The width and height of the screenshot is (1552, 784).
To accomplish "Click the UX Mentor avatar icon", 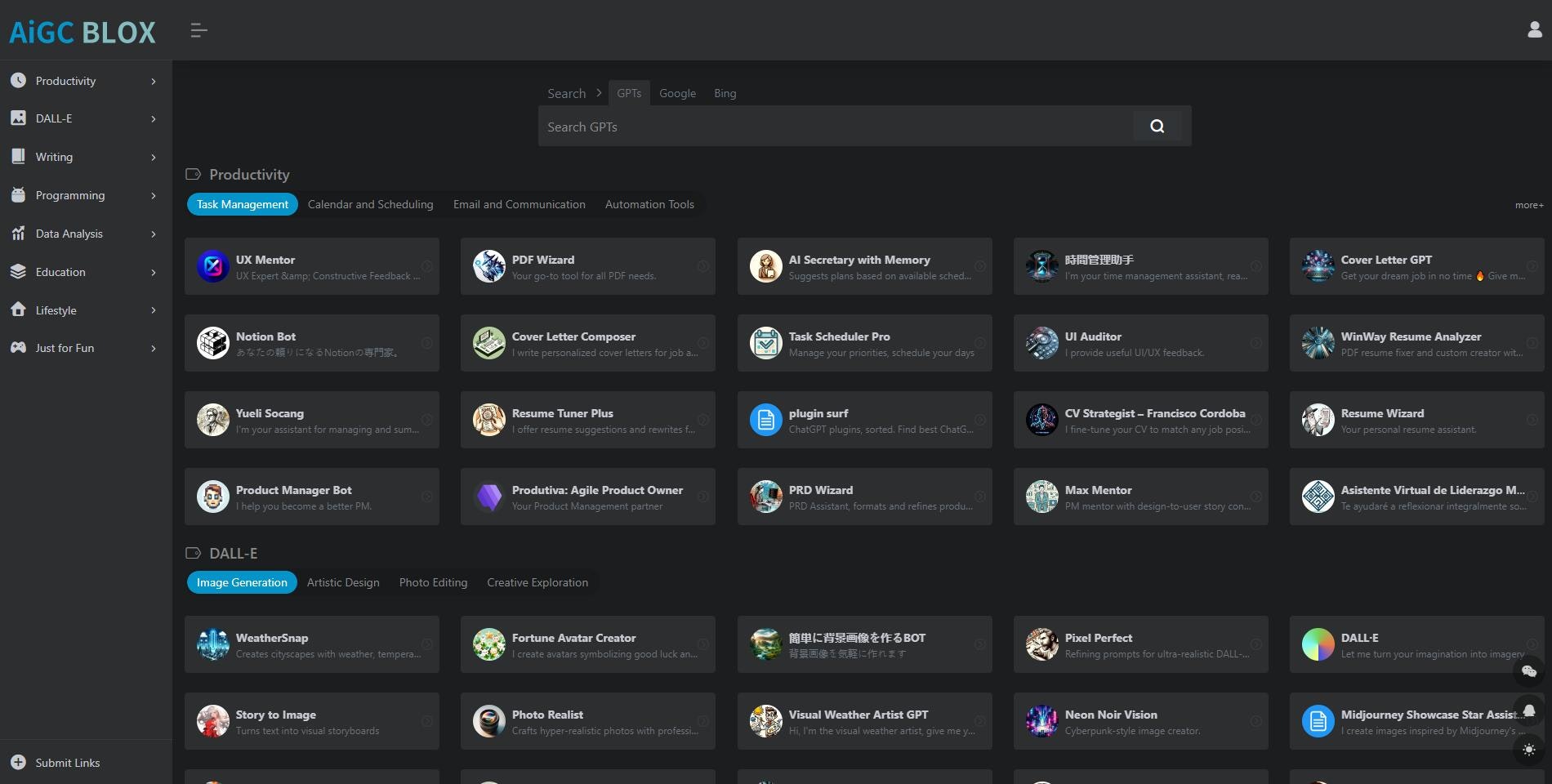I will (213, 266).
